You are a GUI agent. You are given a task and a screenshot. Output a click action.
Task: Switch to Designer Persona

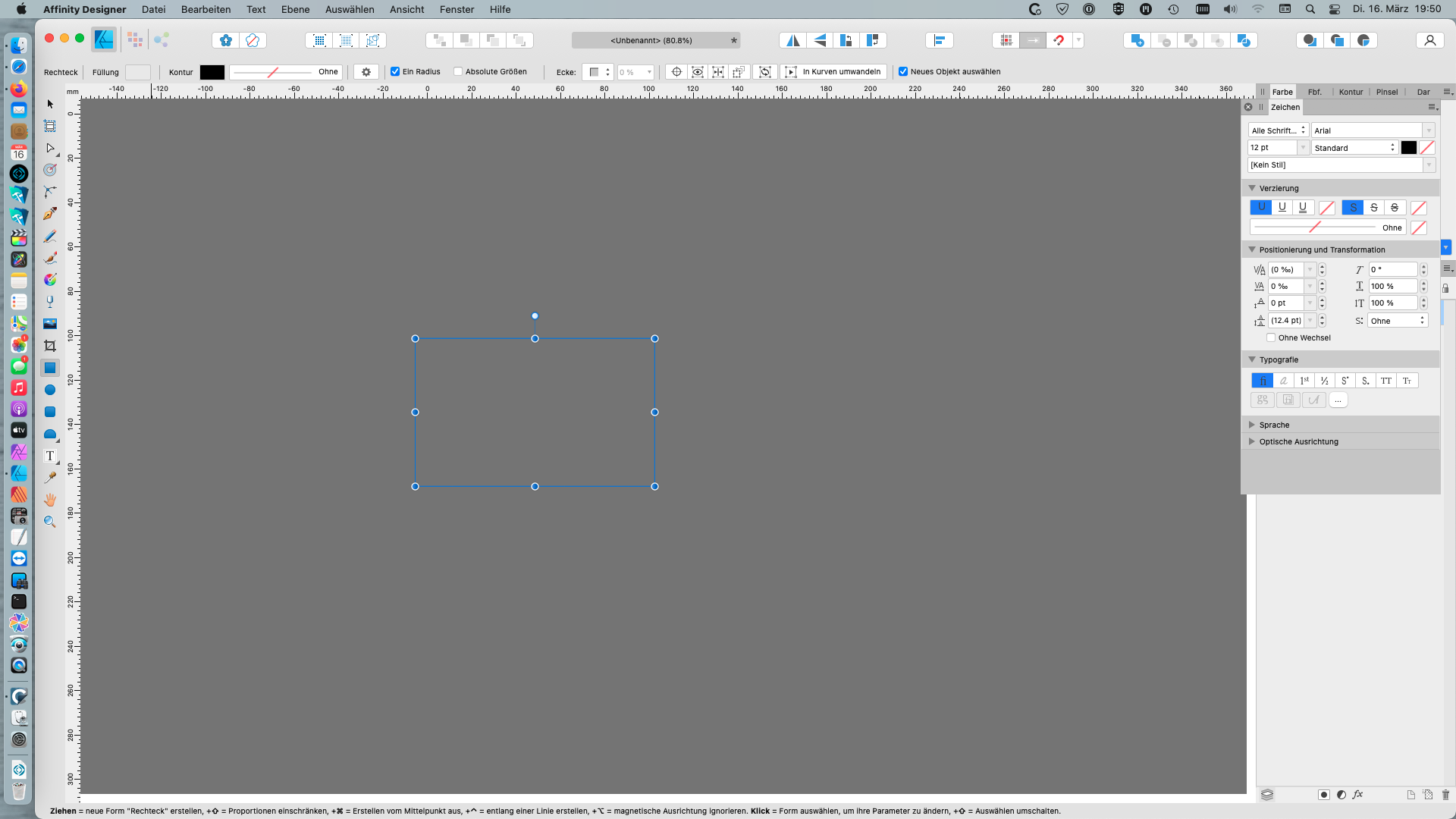click(104, 40)
